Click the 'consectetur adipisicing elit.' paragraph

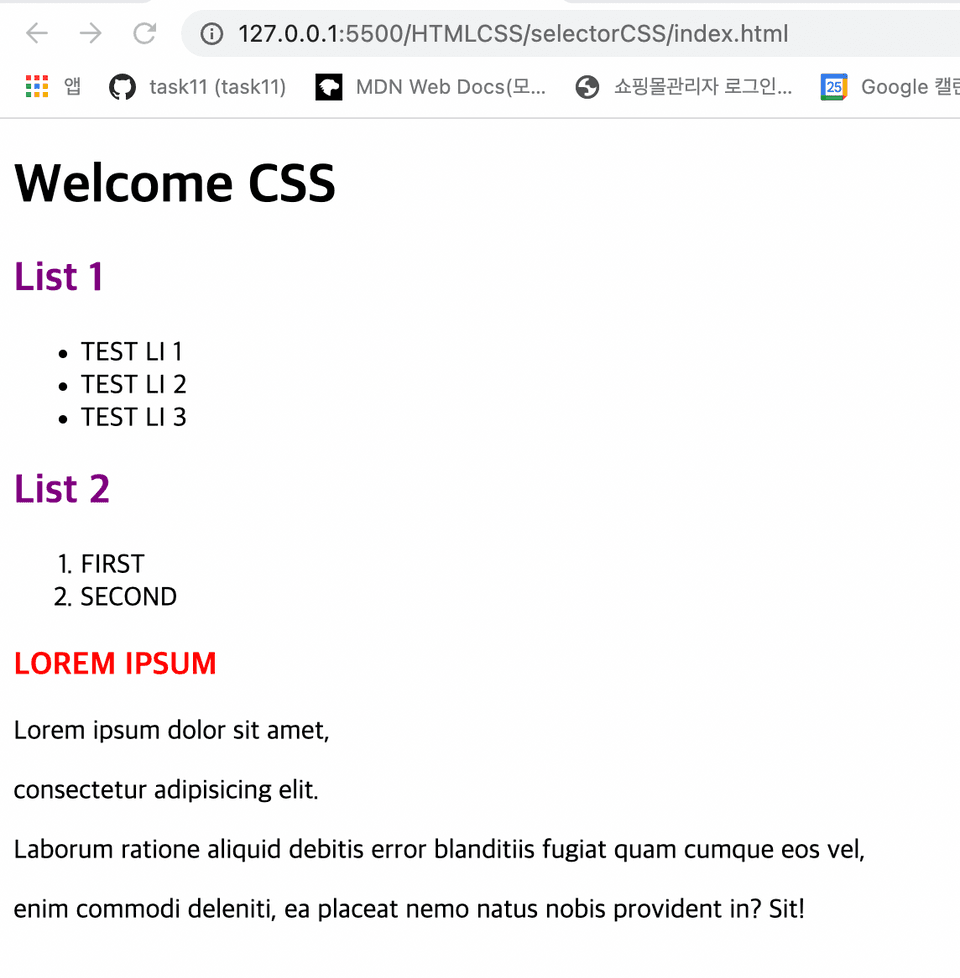pos(166,790)
